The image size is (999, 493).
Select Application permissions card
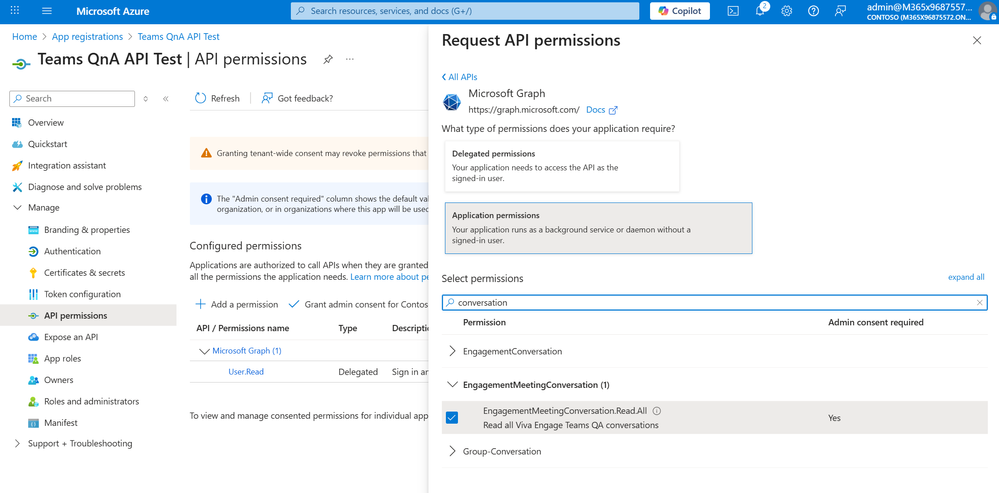[x=598, y=228]
